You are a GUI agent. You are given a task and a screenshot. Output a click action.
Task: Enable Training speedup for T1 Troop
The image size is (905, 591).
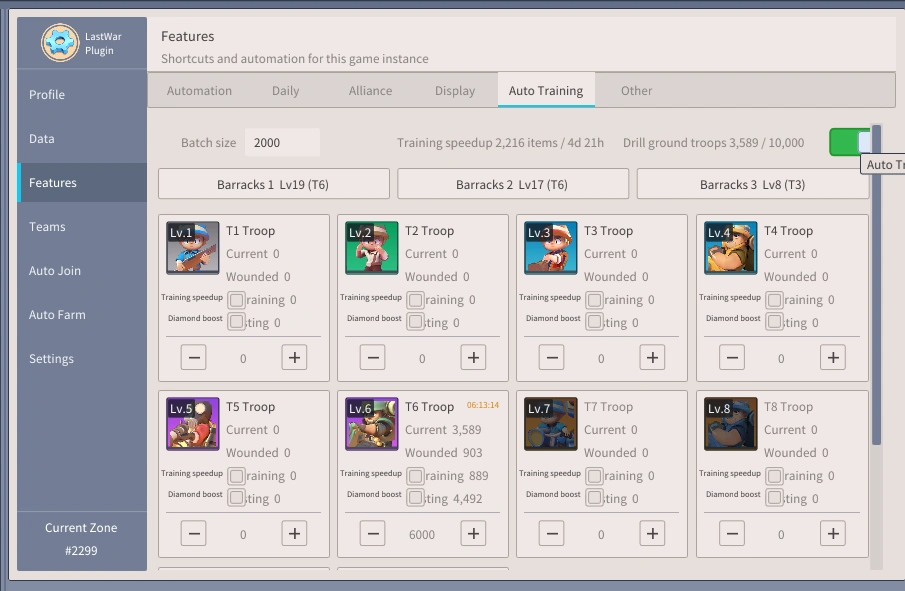click(236, 300)
